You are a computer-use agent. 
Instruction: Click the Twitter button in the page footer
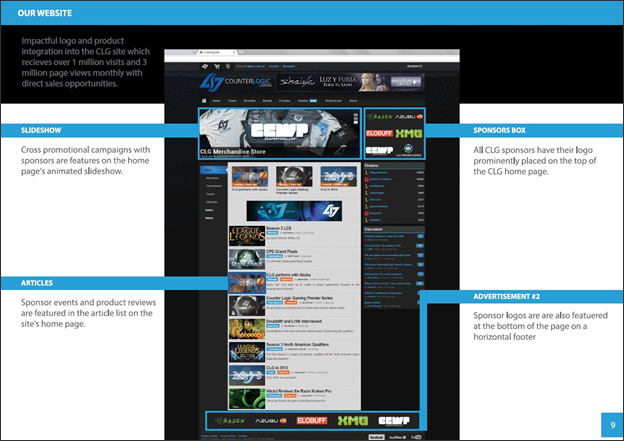coord(397,437)
